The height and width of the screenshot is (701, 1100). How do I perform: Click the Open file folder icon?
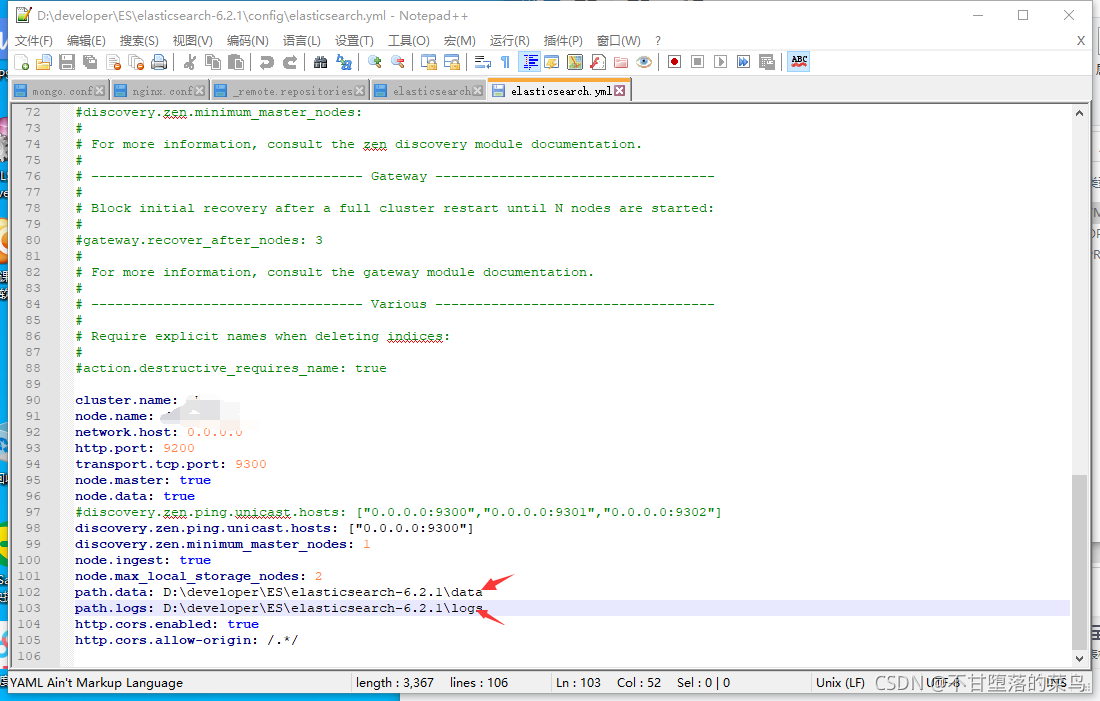tap(44, 62)
